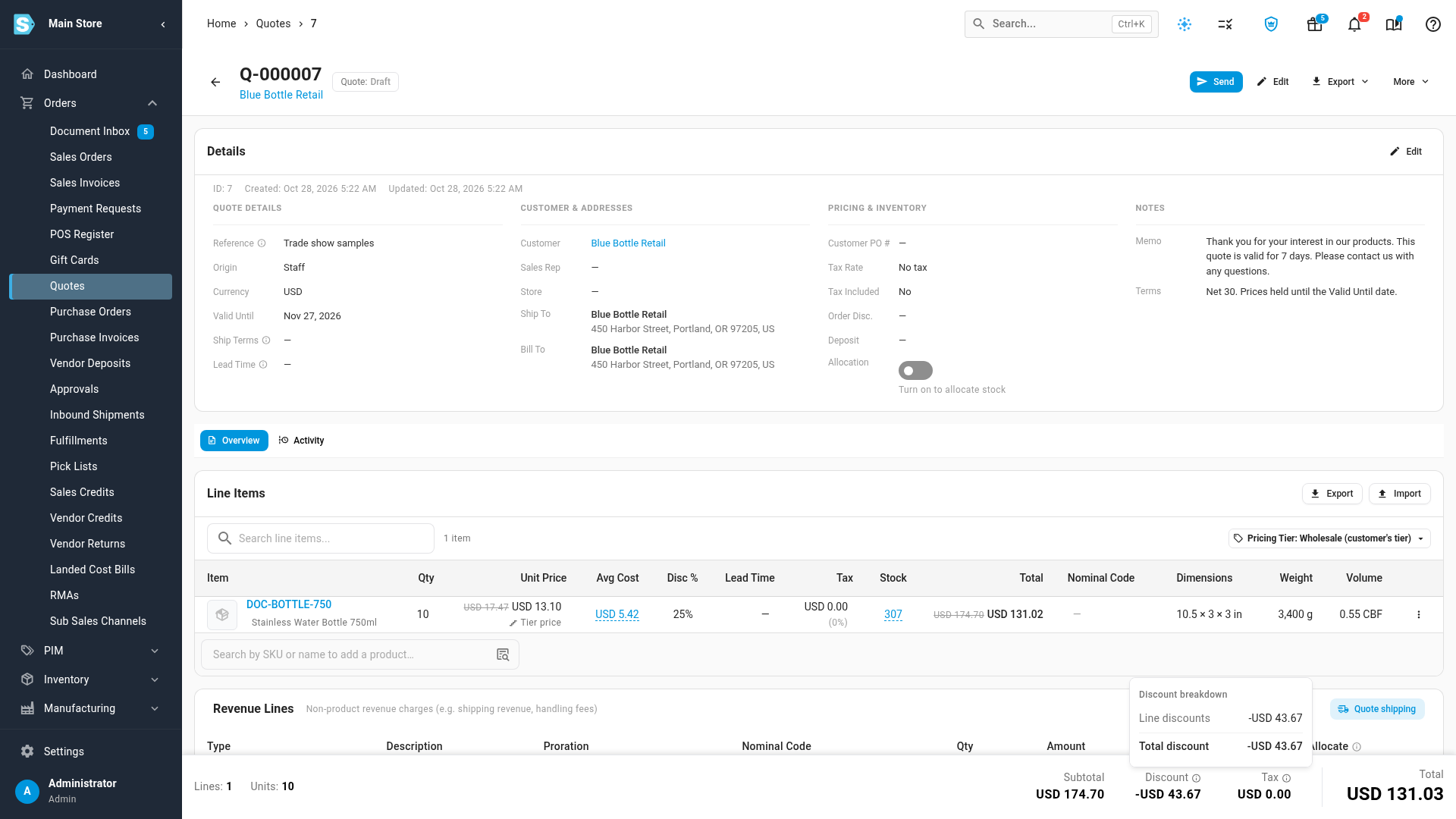Viewport: 1456px width, 819px height.
Task: Go to Purchase Orders page
Action: (x=90, y=312)
